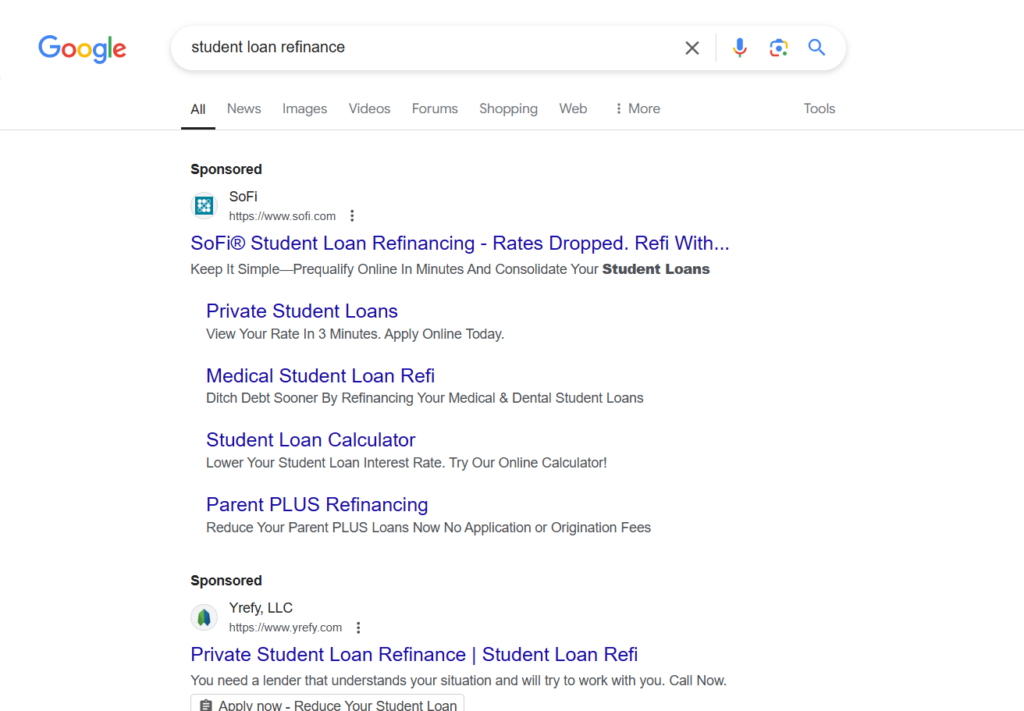Click the Yrefy, LLC advertiser name
Screen dimensions: 1024x711
click(261, 608)
